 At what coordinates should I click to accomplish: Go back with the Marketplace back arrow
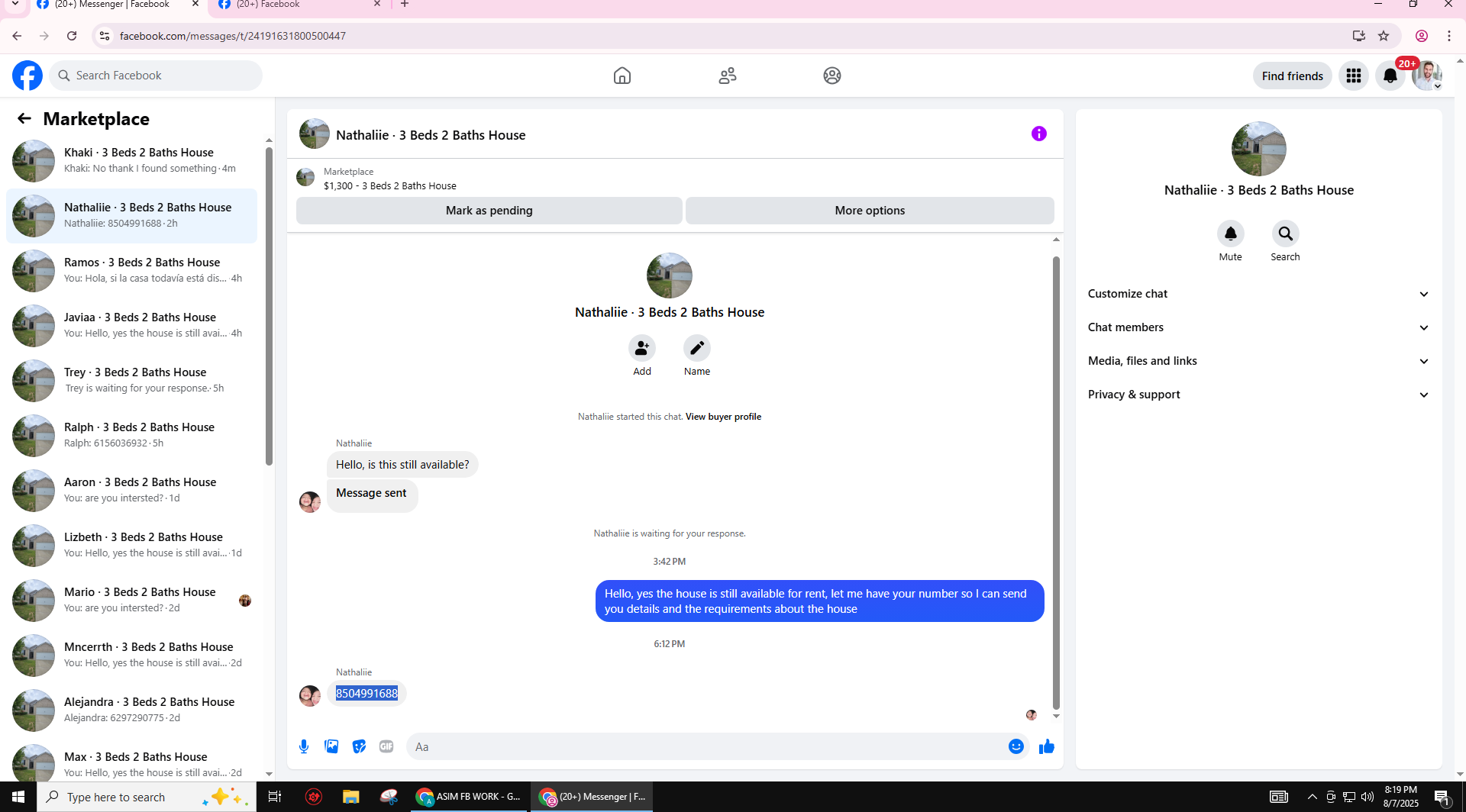pyautogui.click(x=24, y=118)
